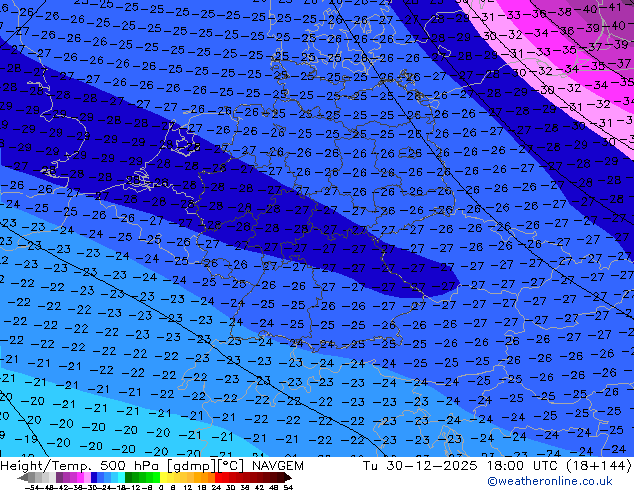Open the weatheronline.co.uk copyright link

point(549,481)
